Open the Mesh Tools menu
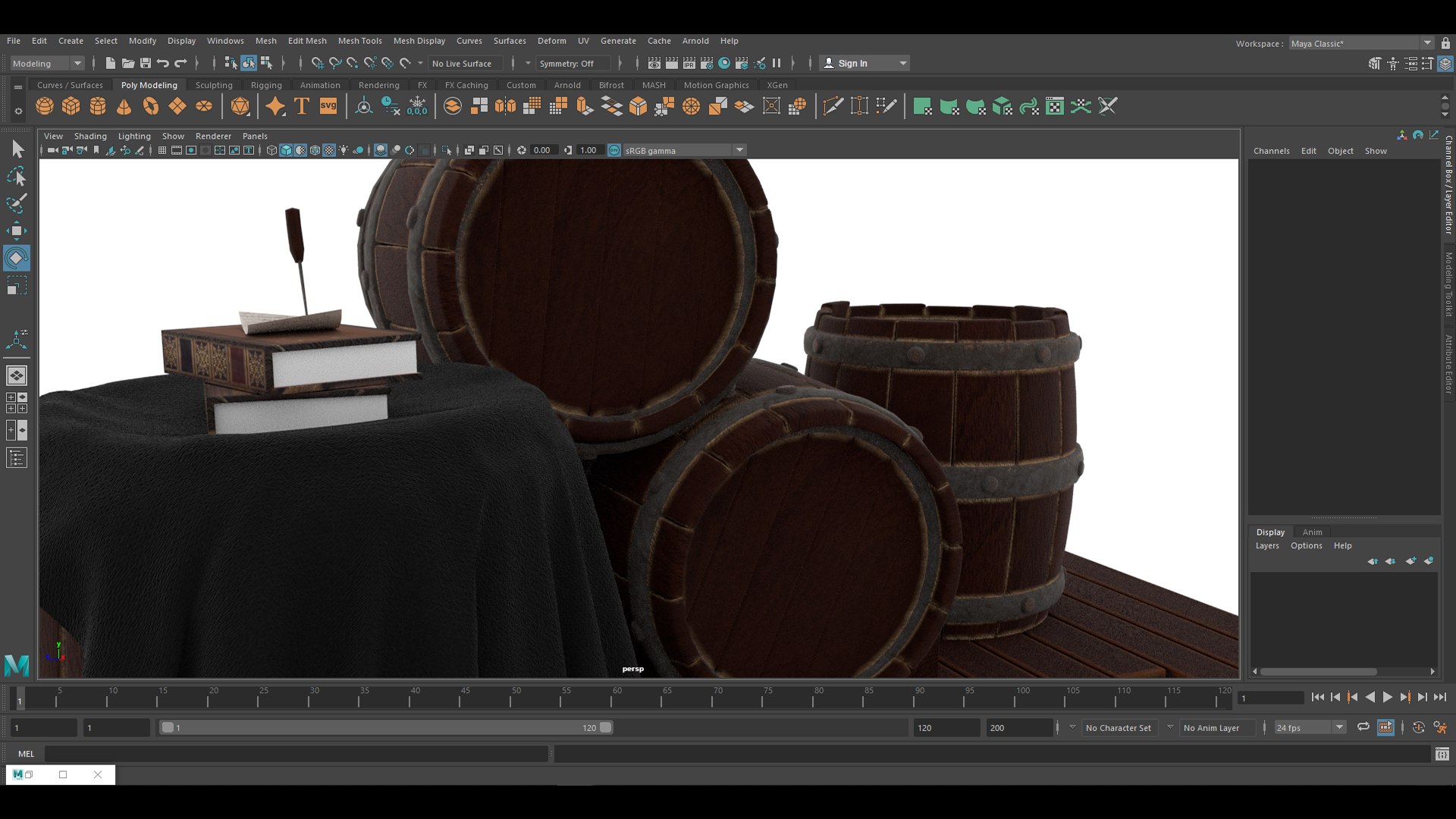The image size is (1456, 819). [359, 41]
